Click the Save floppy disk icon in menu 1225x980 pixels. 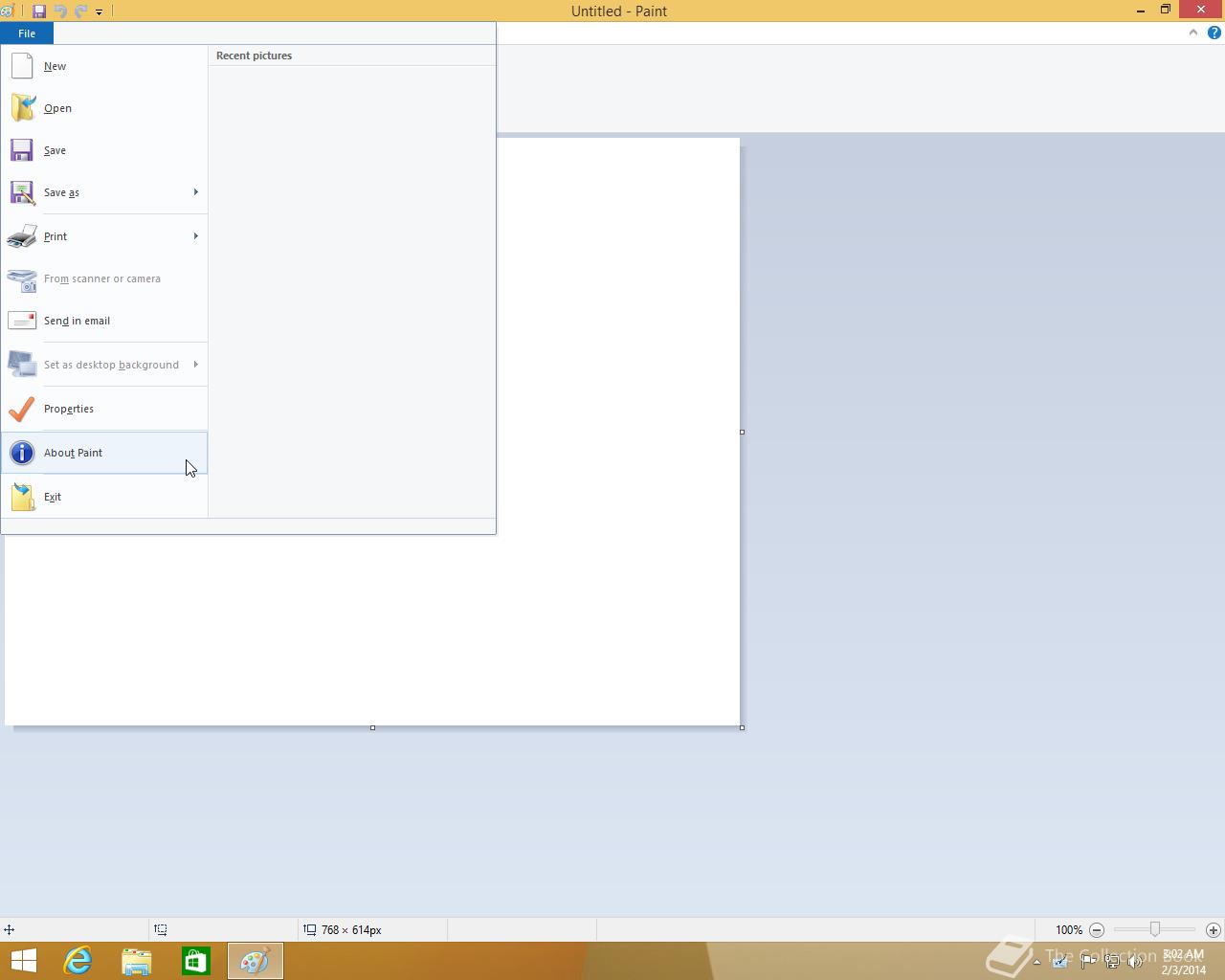(x=22, y=150)
